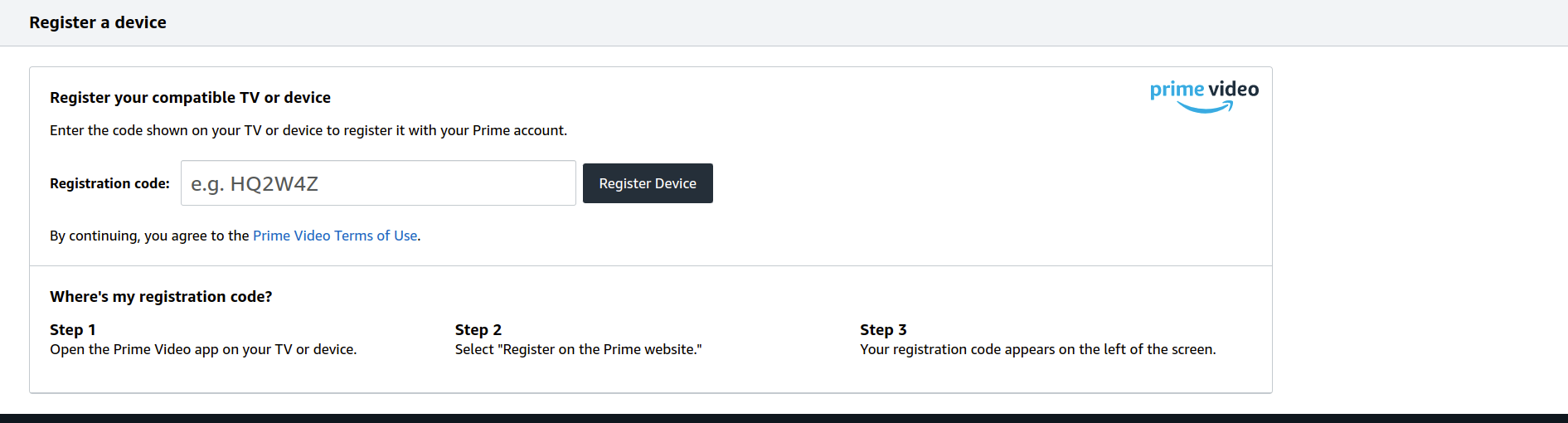
Task: Click the Step 2 heading
Action: pyautogui.click(x=478, y=329)
